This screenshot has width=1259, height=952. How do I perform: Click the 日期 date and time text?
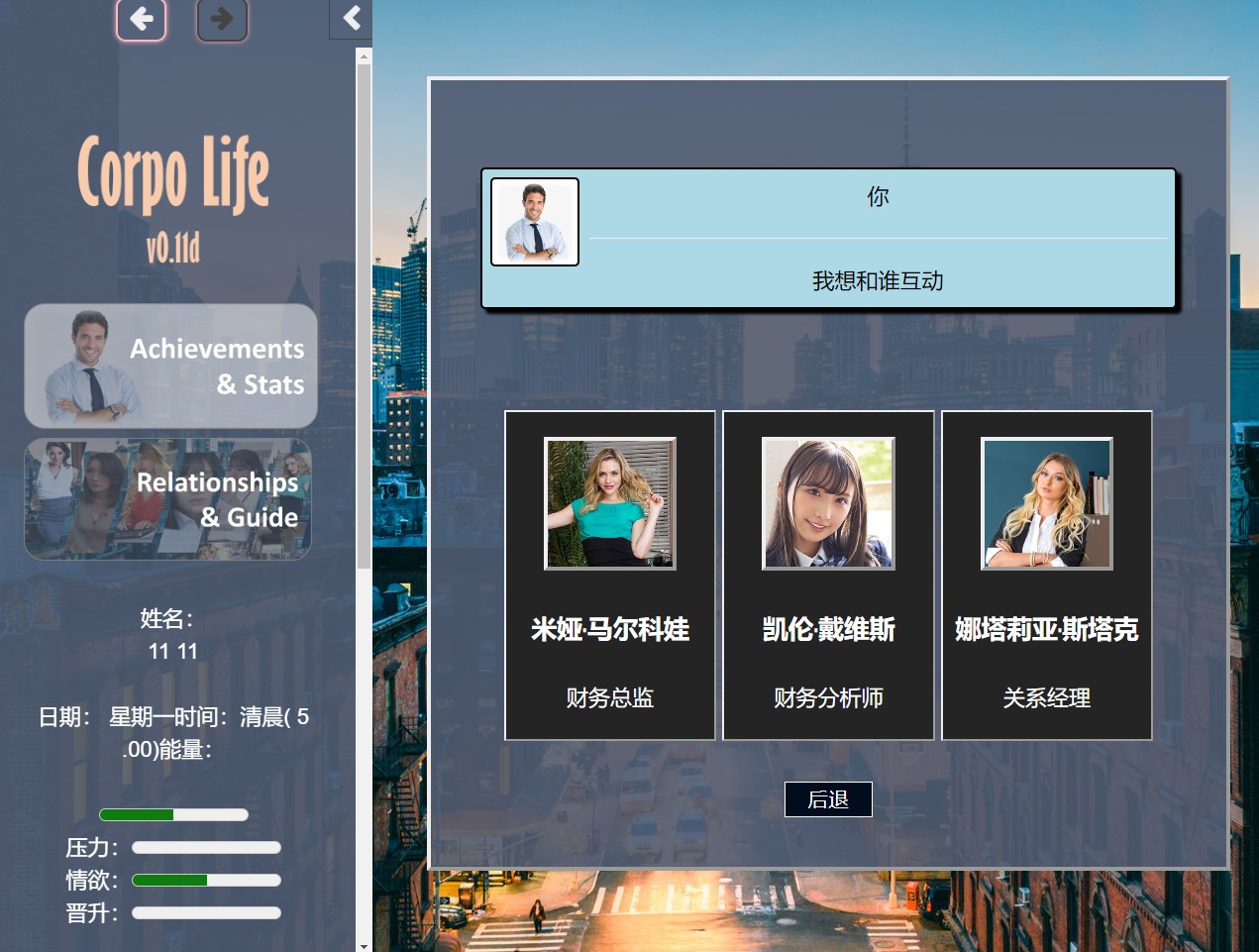click(x=173, y=732)
